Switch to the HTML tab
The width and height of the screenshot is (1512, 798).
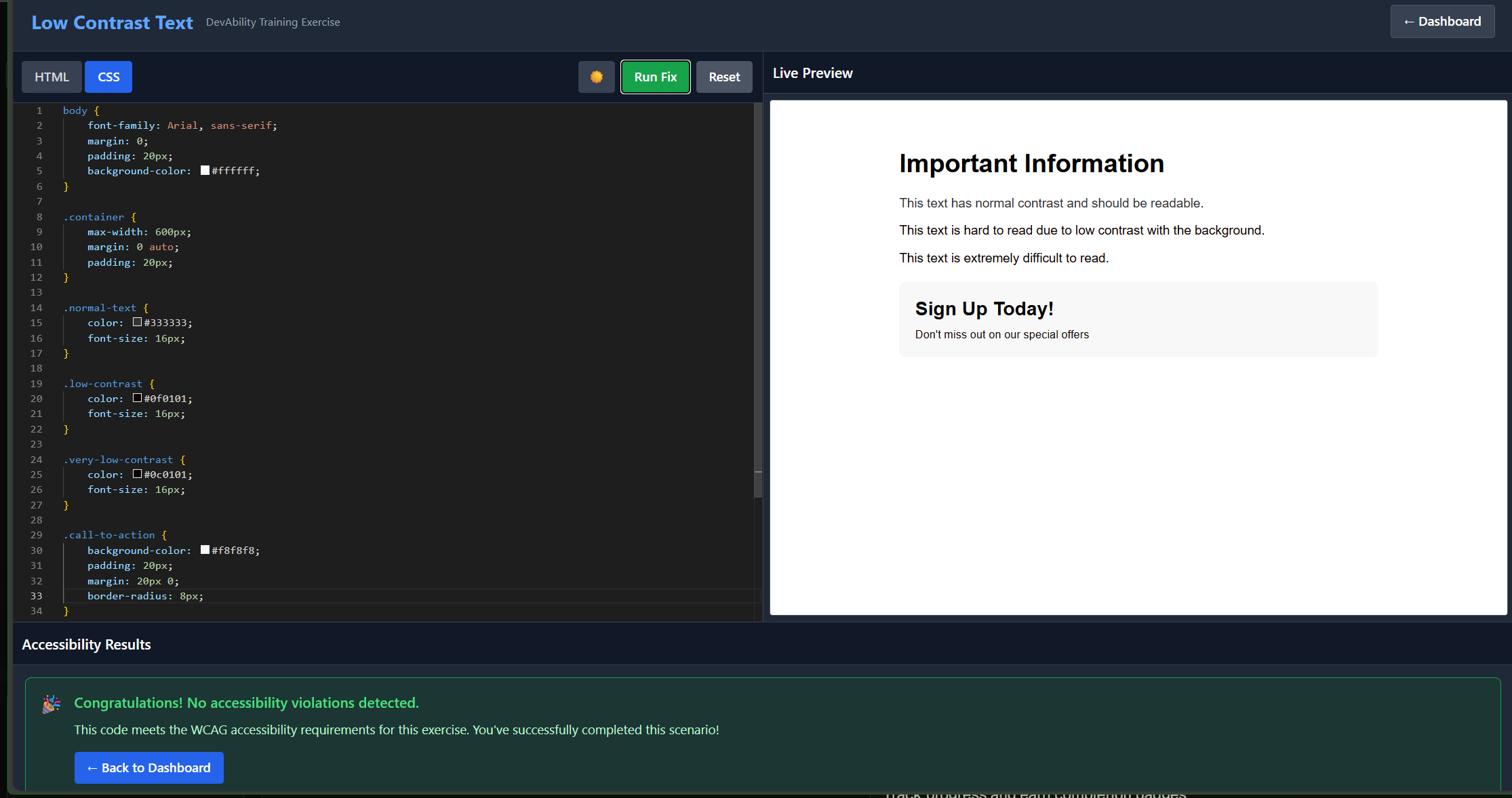[52, 77]
